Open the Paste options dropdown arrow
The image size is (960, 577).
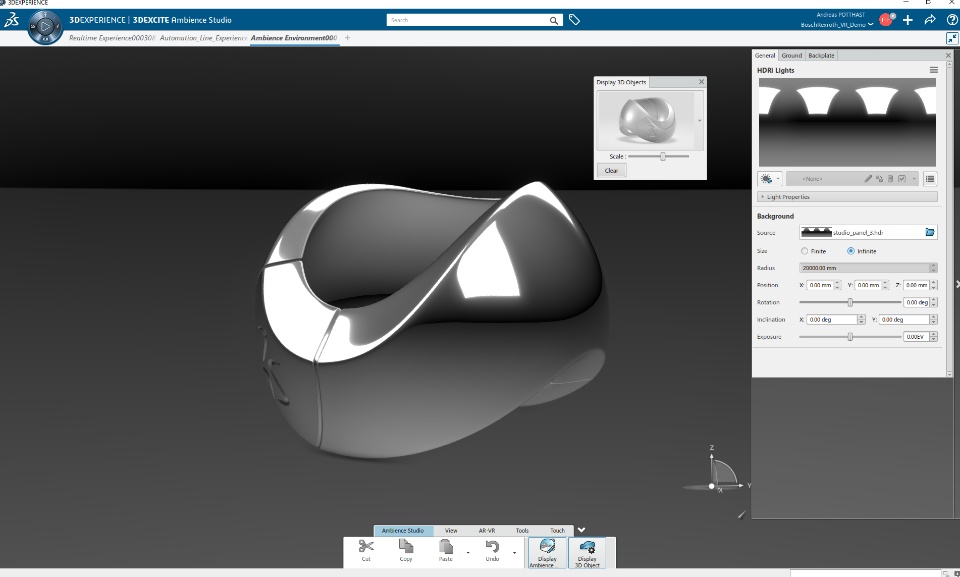point(468,552)
